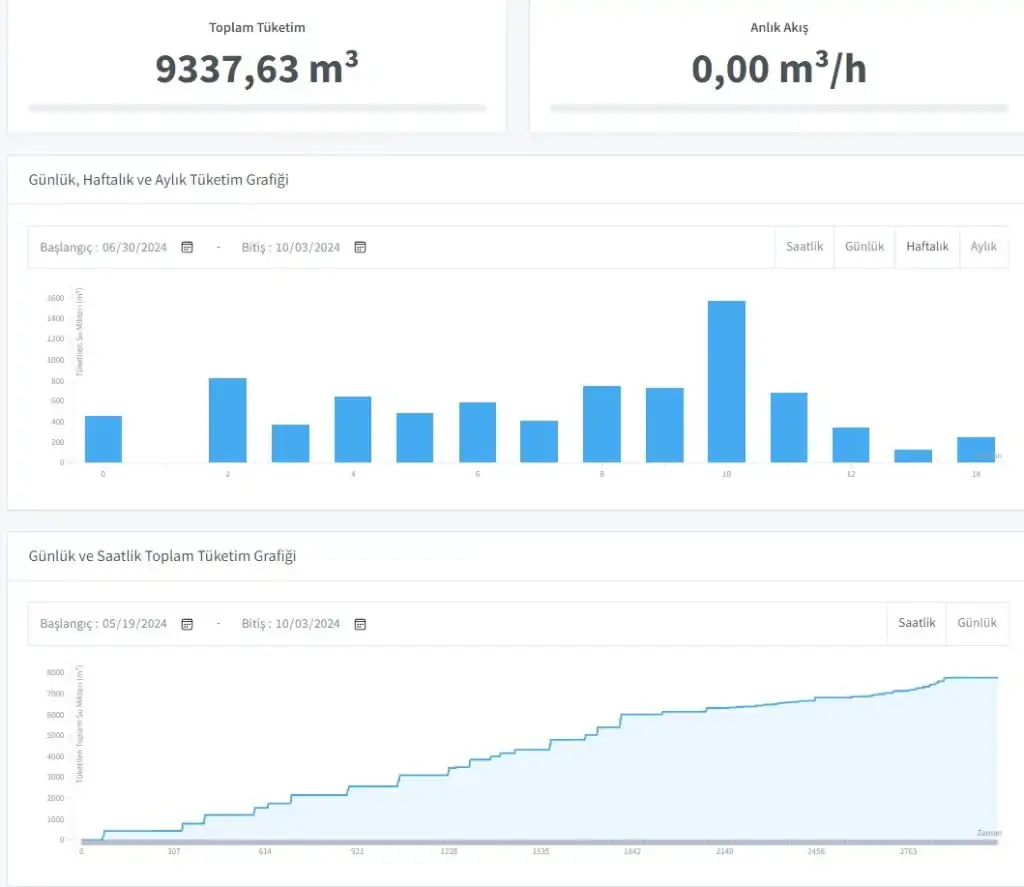Switch consumption chart to Aylık view
This screenshot has height=887, width=1024.
[983, 247]
